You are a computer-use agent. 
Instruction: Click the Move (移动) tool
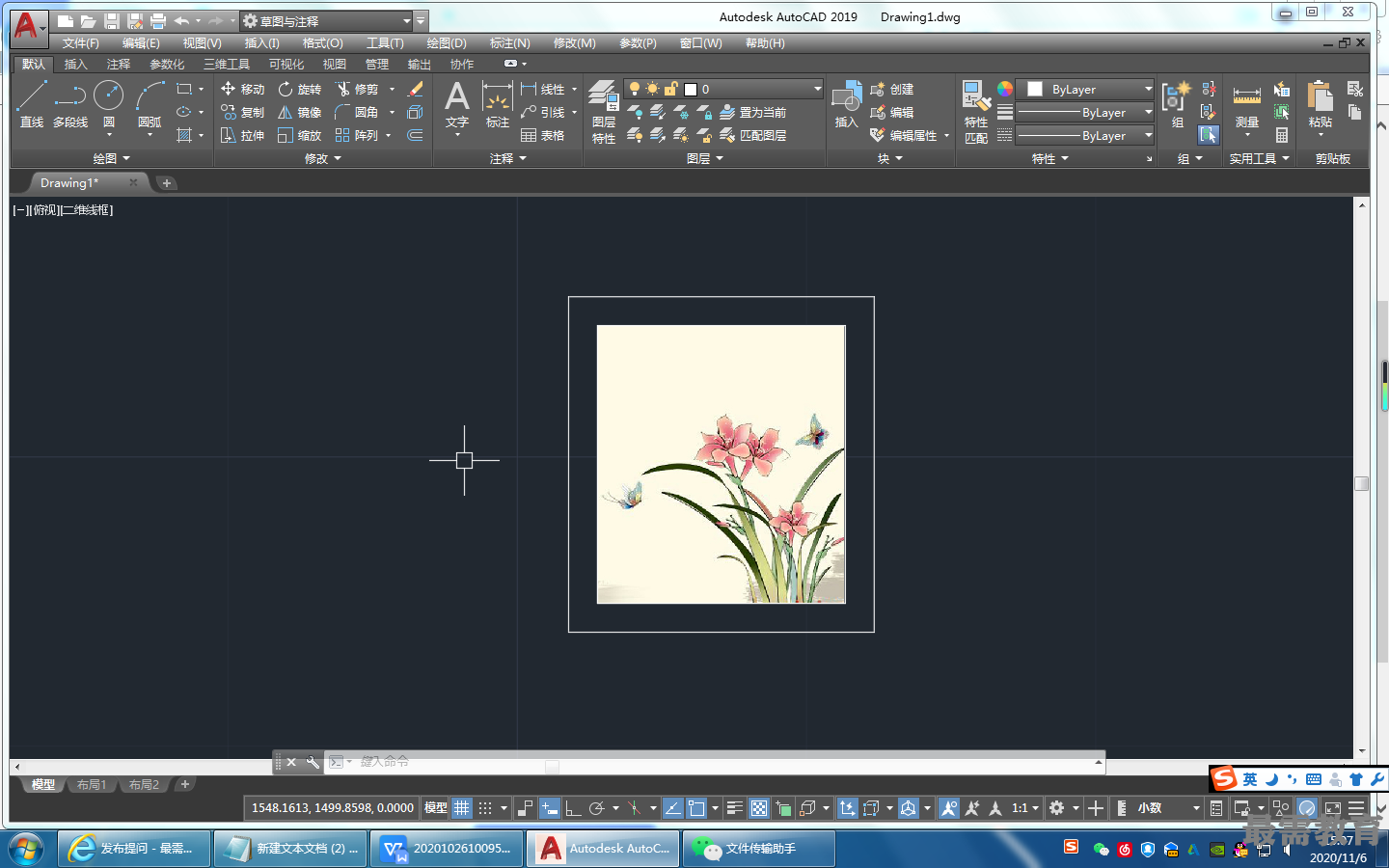tap(242, 89)
